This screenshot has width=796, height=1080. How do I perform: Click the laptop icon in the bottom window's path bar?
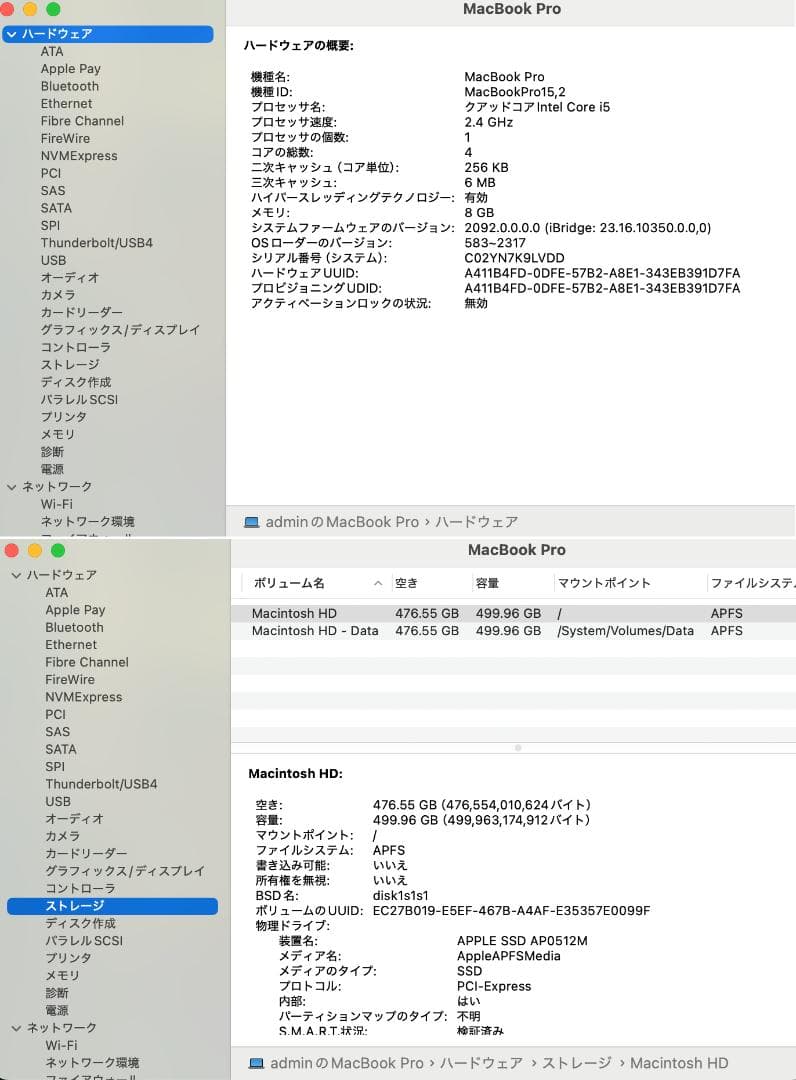coord(256,1063)
